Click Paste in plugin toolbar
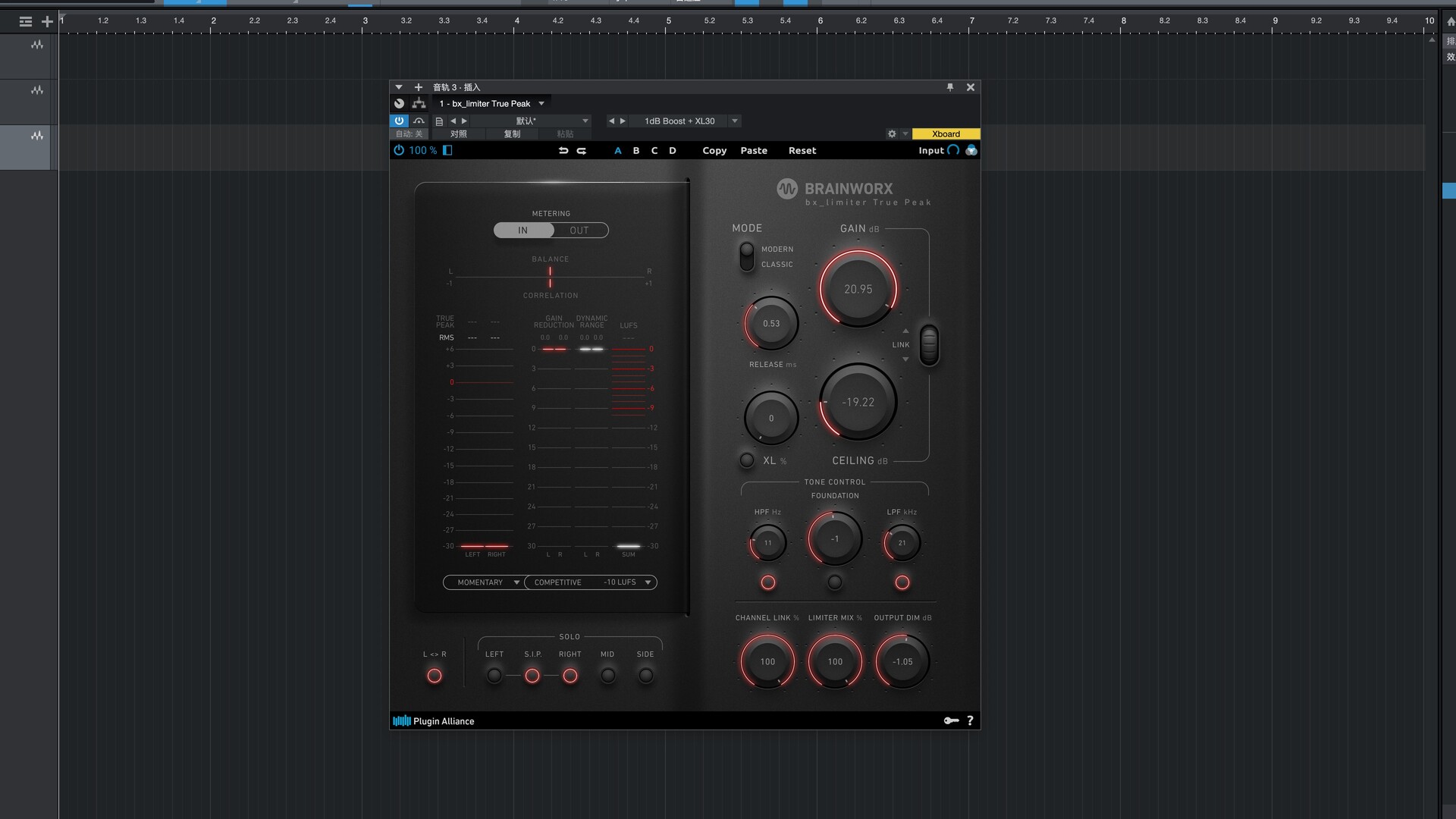The image size is (1456, 819). coord(754,151)
